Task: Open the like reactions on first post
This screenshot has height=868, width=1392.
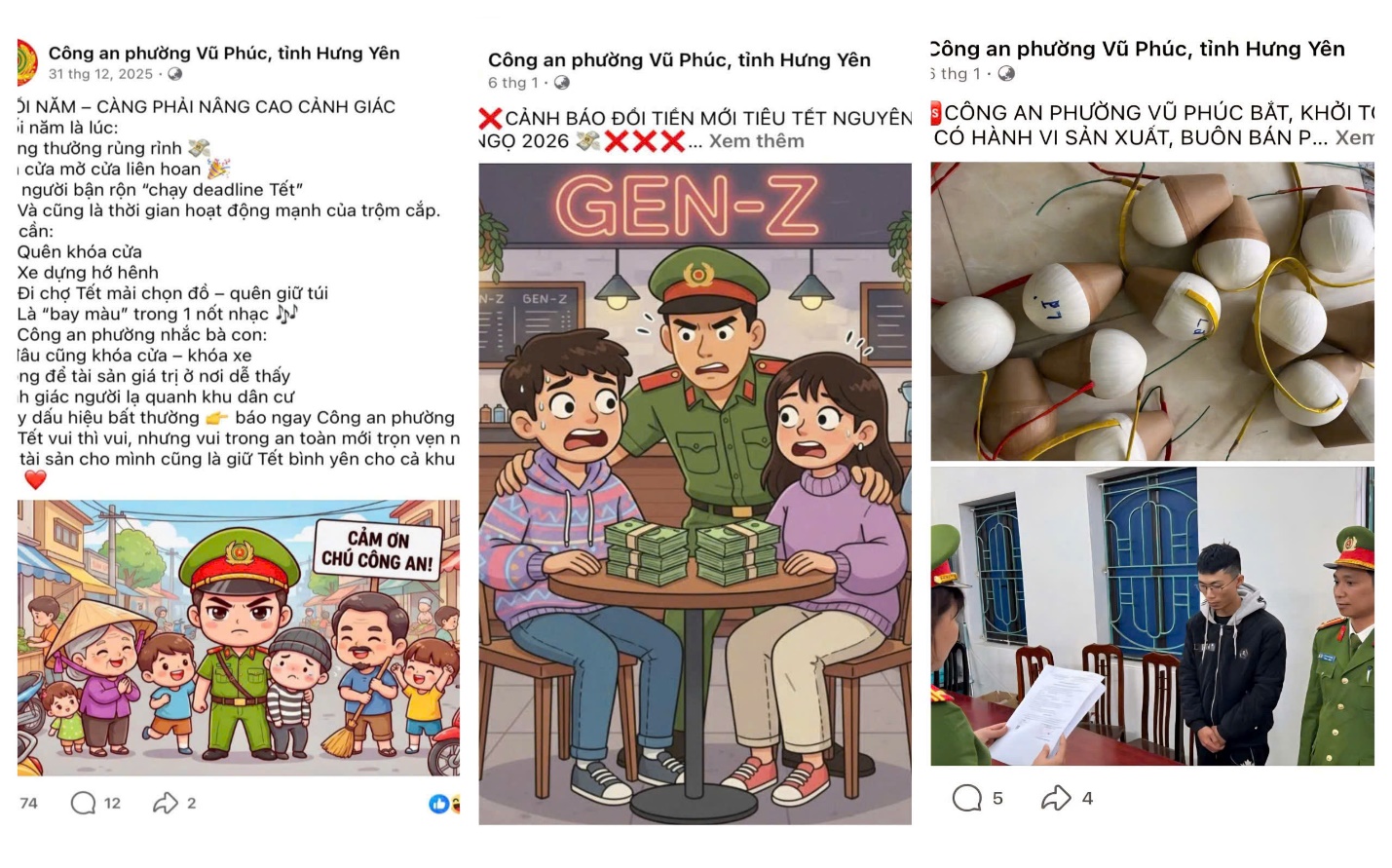Action: click(444, 804)
